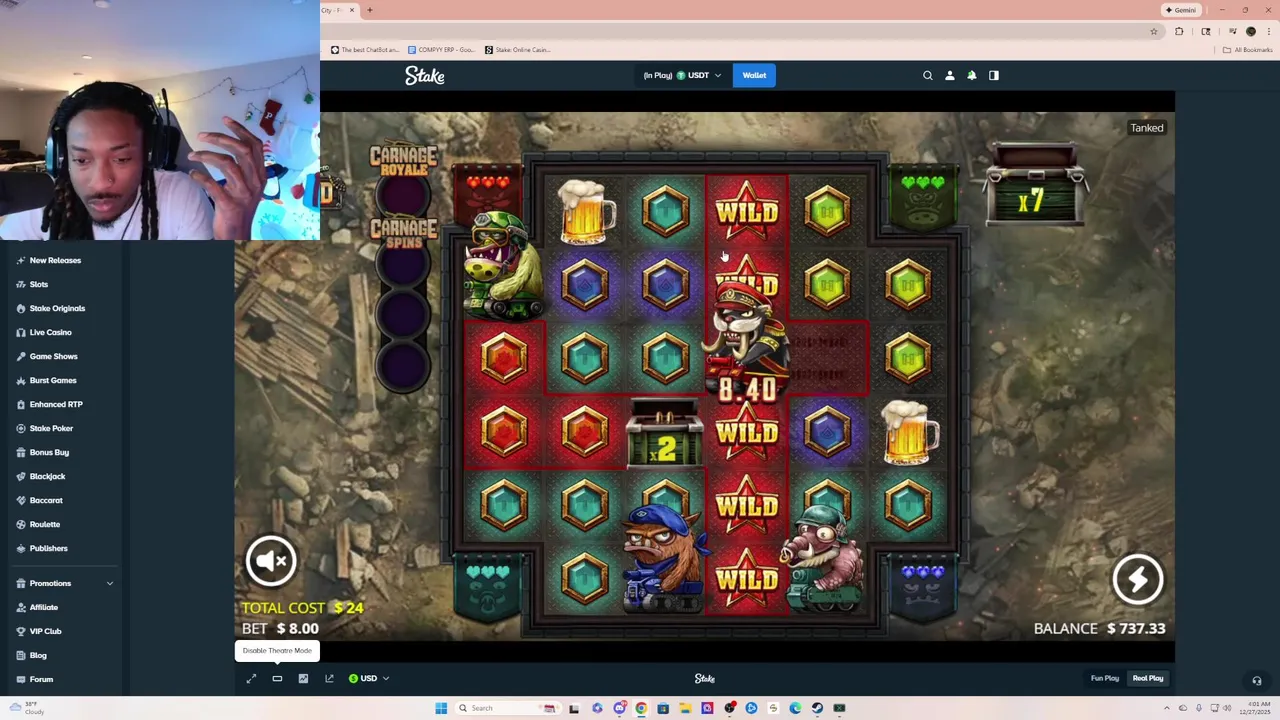Screen dimensions: 1280x720
Task: Open the Windows Start menu
Action: (x=441, y=708)
